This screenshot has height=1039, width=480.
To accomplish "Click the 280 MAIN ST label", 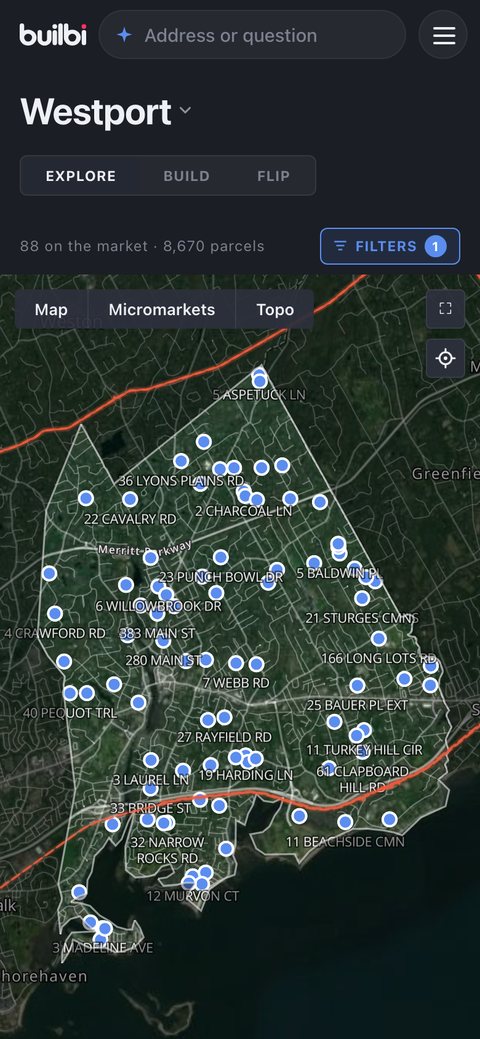I will [163, 661].
